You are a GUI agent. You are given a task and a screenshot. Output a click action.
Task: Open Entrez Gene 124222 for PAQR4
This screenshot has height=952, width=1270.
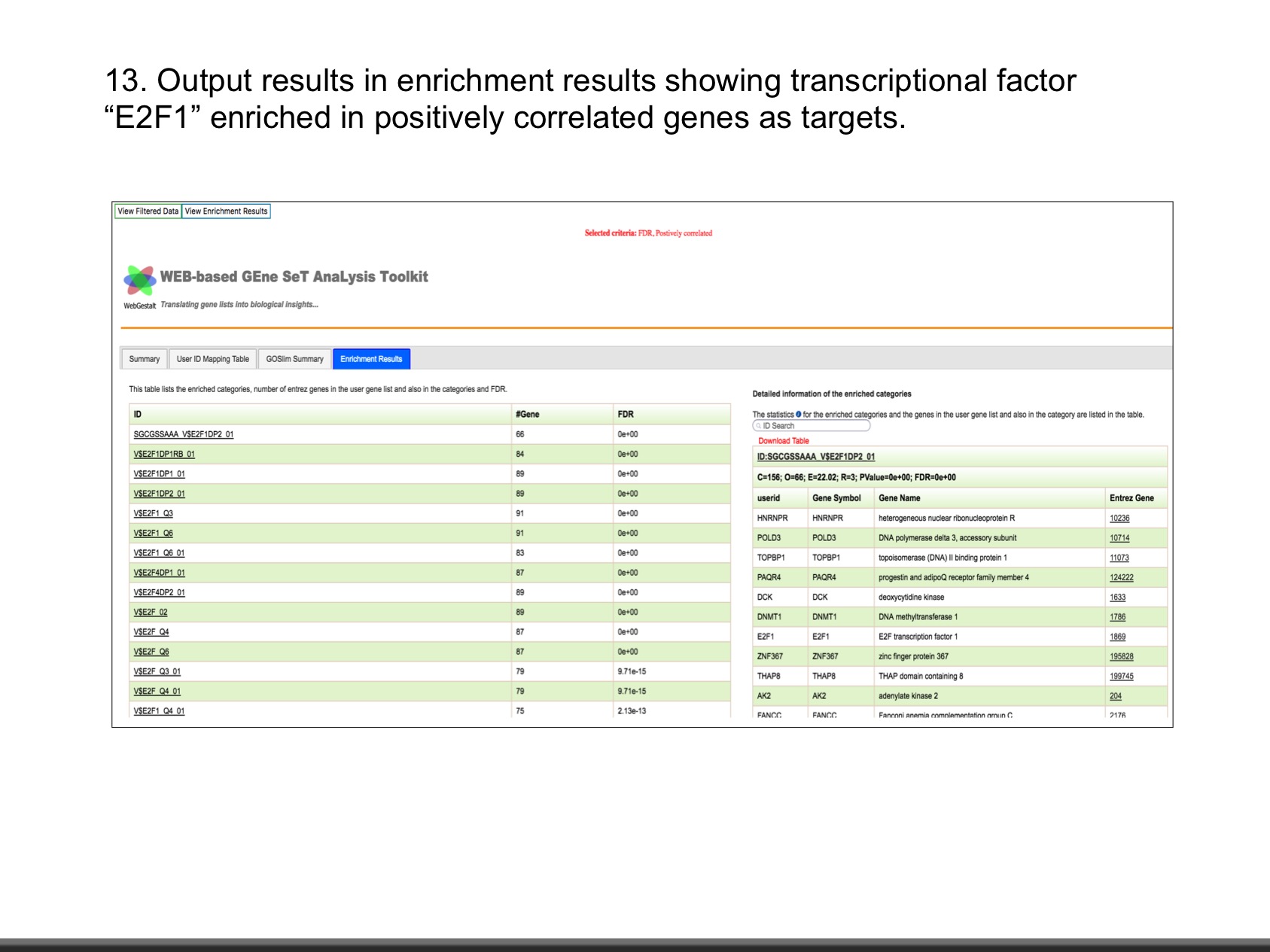coord(1121,577)
